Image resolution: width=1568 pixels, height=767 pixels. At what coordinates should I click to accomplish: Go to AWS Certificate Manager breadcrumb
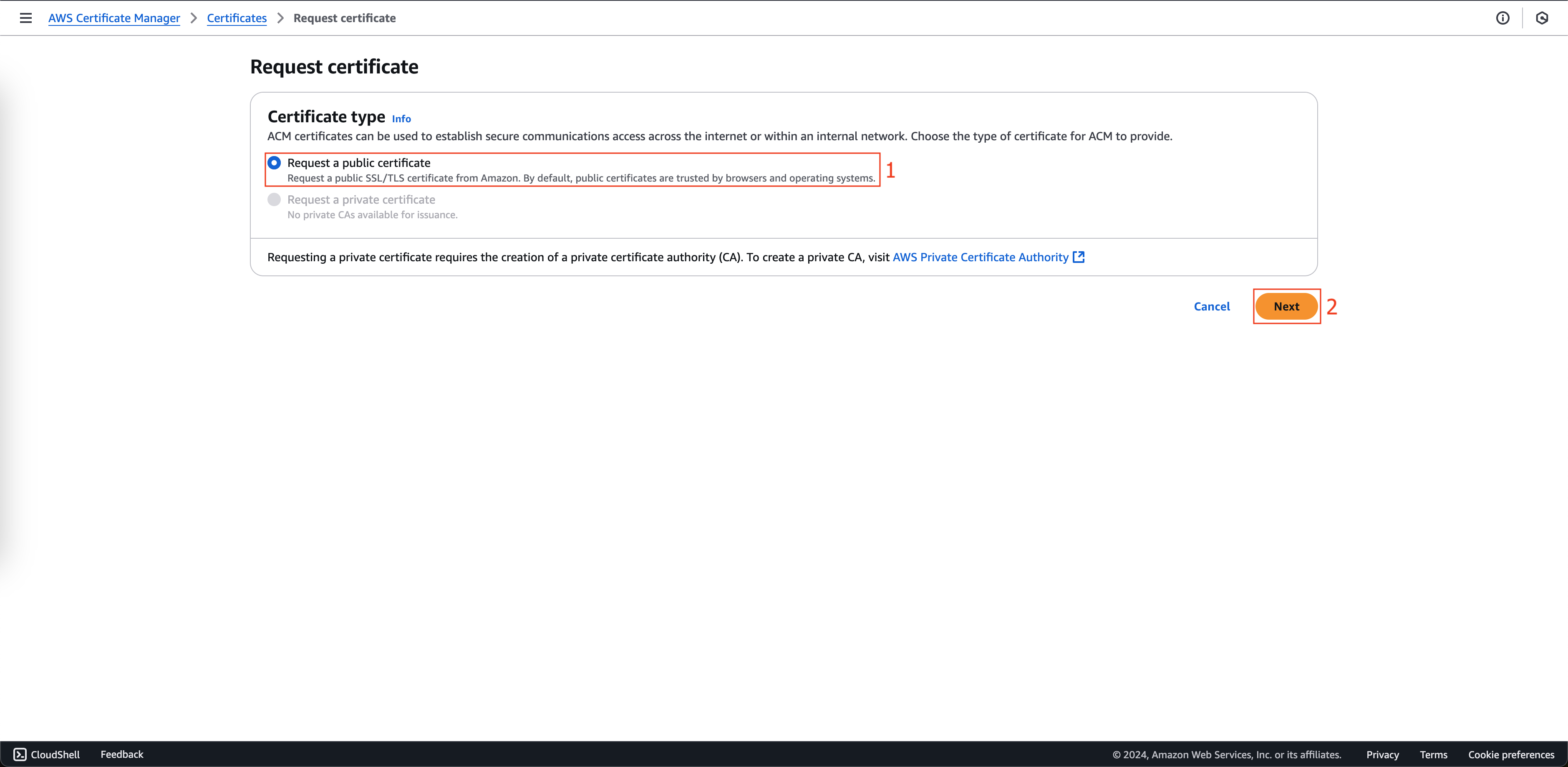tap(114, 18)
